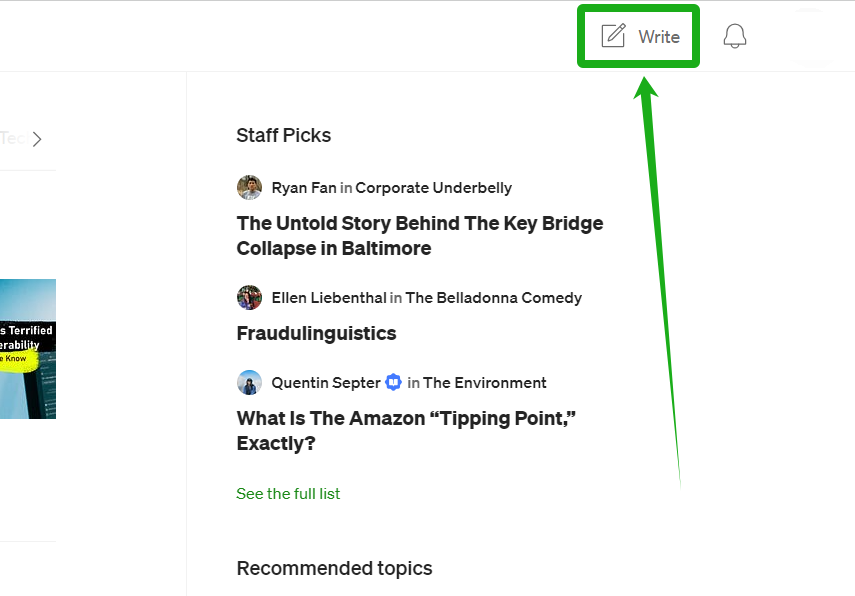This screenshot has width=855, height=596.
Task: Click See the full list link
Action: [x=288, y=493]
